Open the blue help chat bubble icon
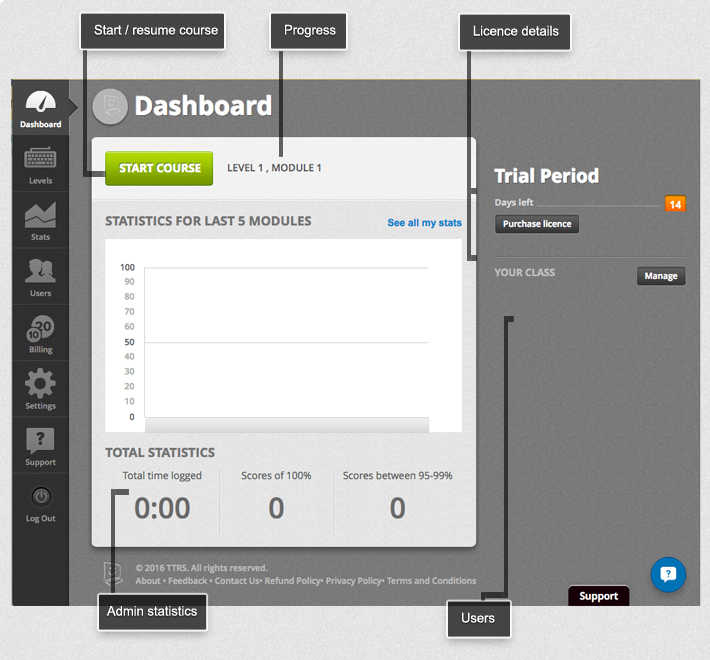Viewport: 710px width, 660px height. [668, 575]
